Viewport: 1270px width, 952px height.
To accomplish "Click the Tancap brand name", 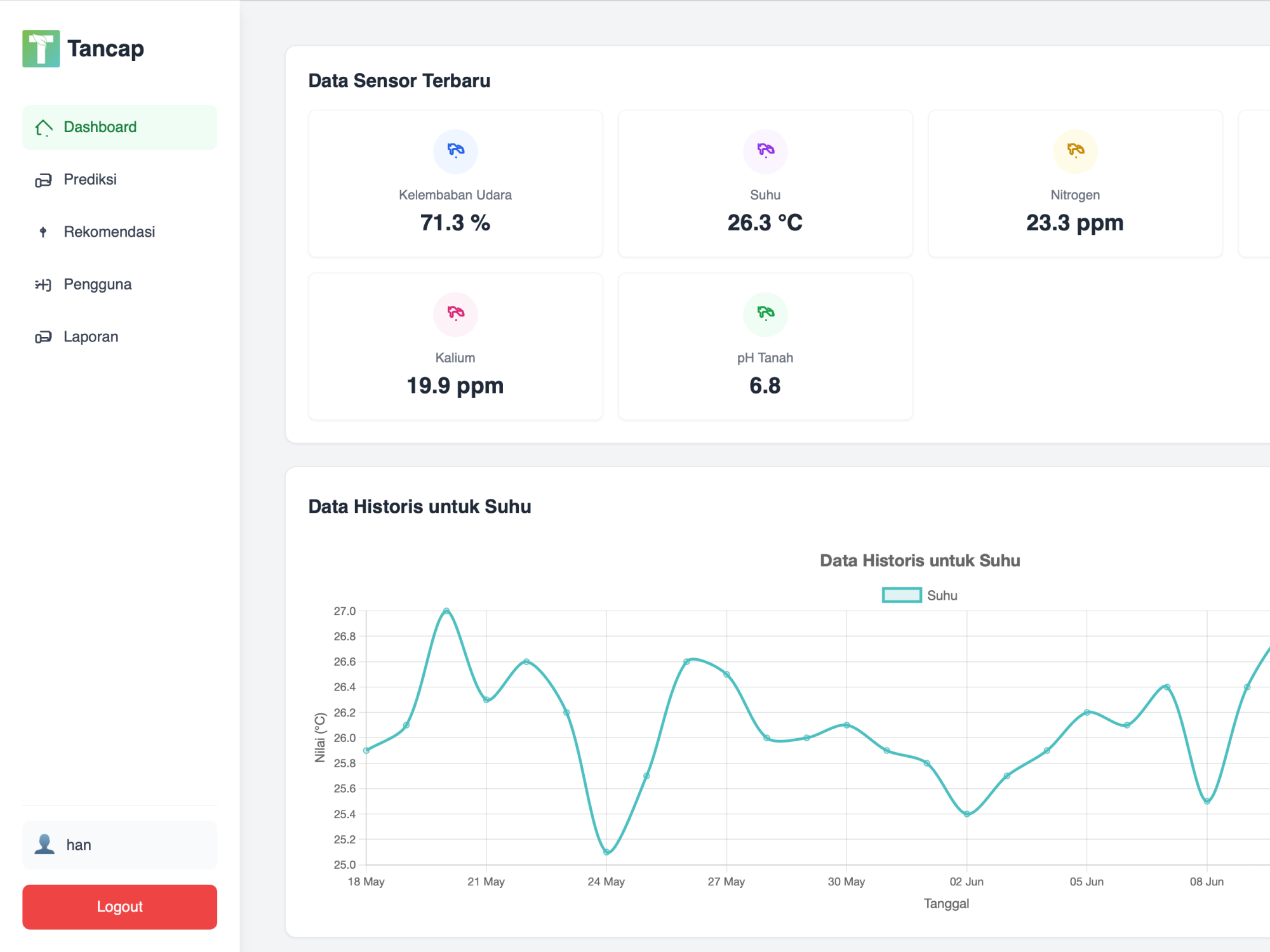I will (x=105, y=48).
